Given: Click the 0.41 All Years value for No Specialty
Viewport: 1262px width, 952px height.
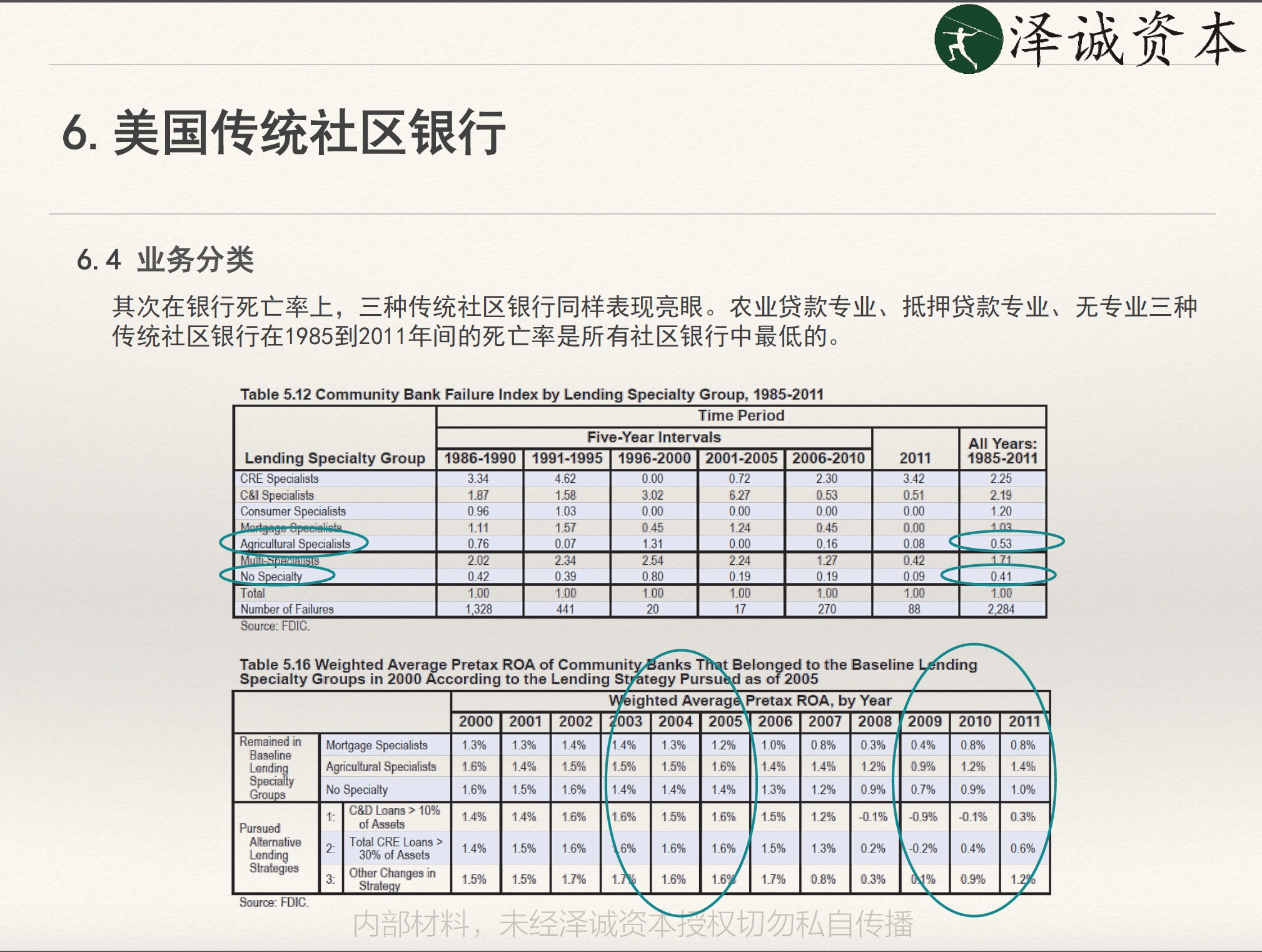Looking at the screenshot, I should 1001,576.
